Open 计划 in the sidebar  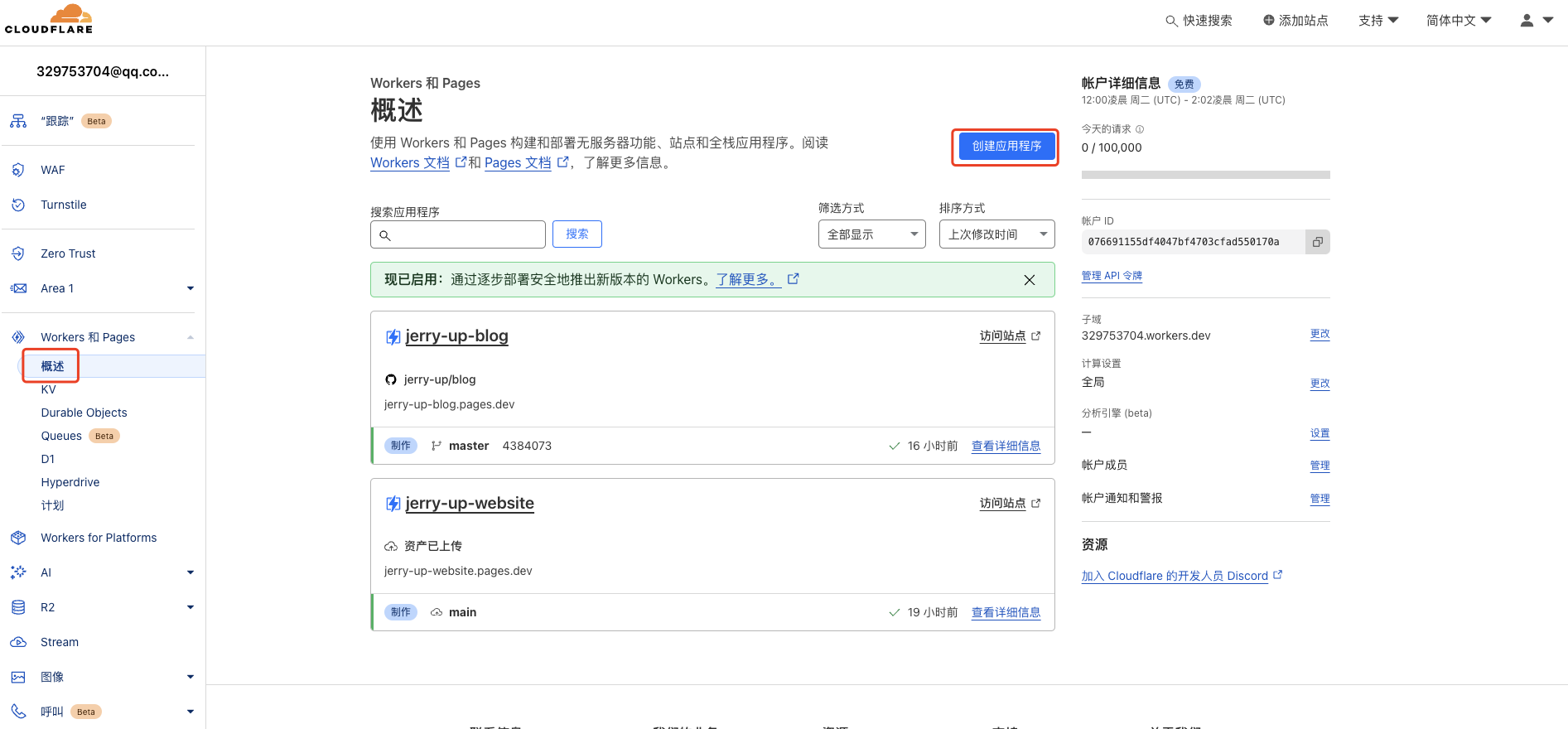(52, 505)
